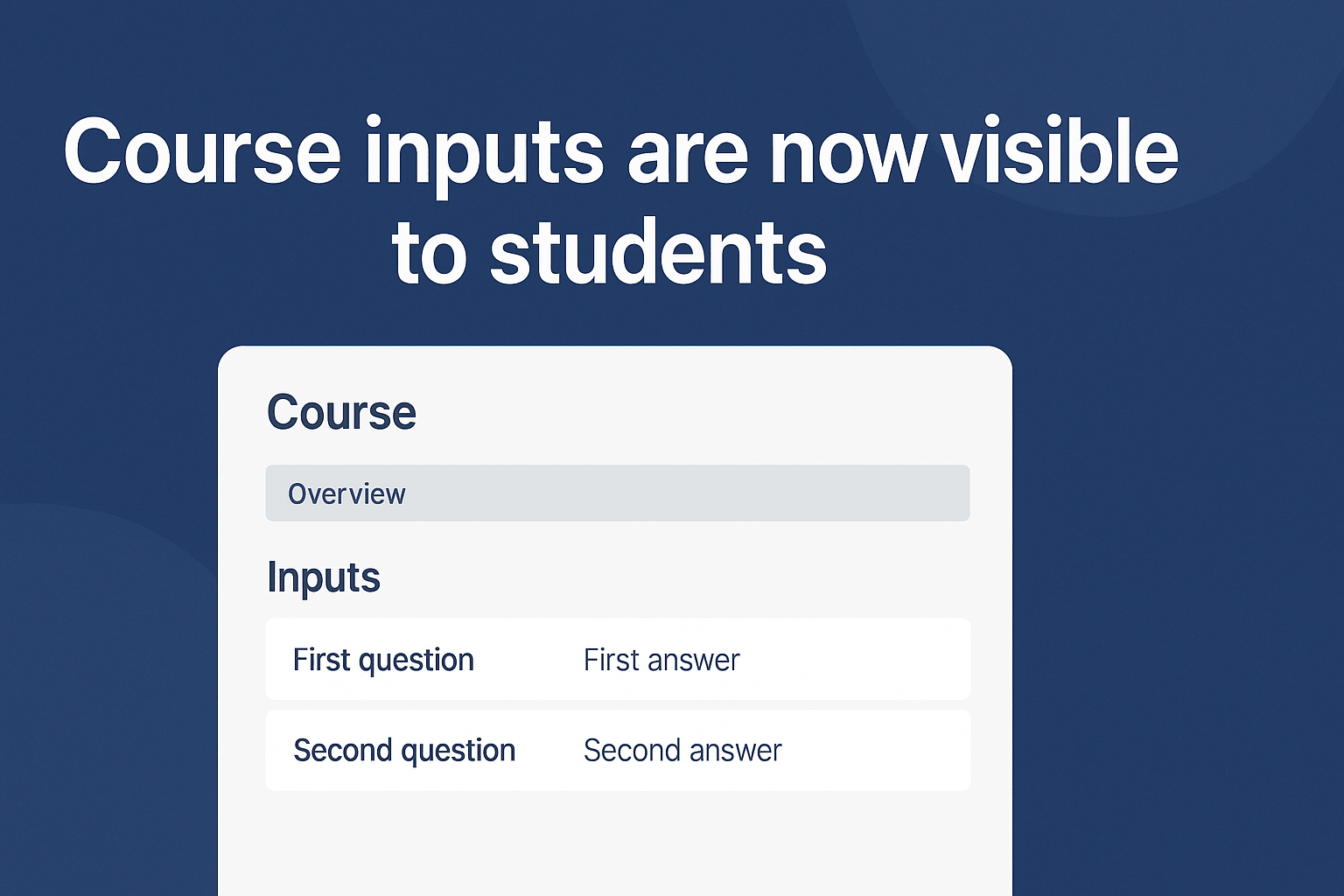Click the word now in the headline

click(846, 156)
